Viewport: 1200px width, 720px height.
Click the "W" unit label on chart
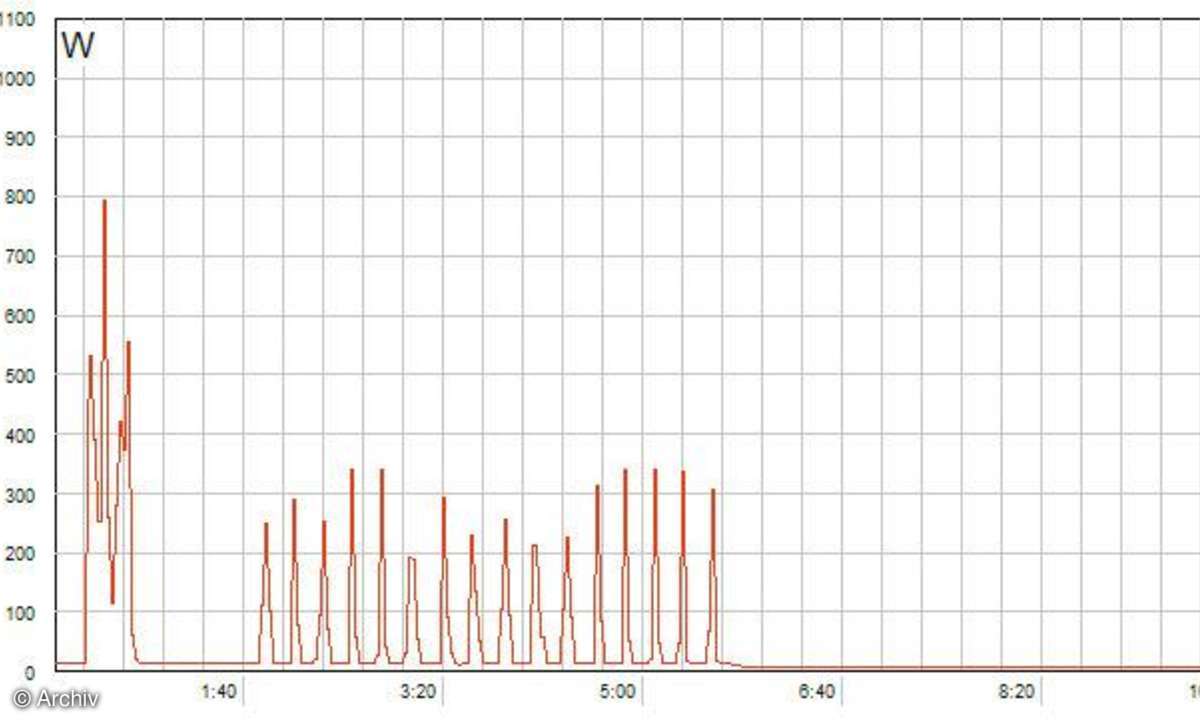(77, 46)
